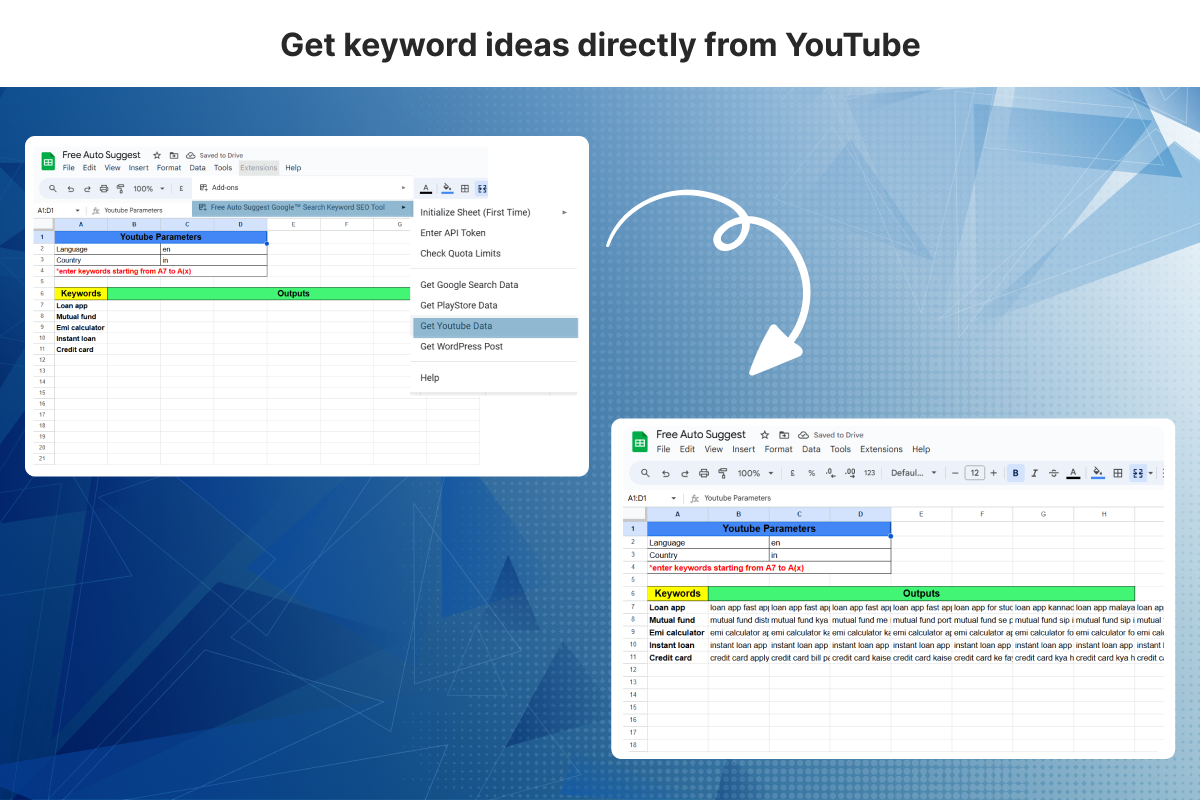Click paint format icon in left window
Viewport: 1200px width, 800px height.
[x=120, y=188]
